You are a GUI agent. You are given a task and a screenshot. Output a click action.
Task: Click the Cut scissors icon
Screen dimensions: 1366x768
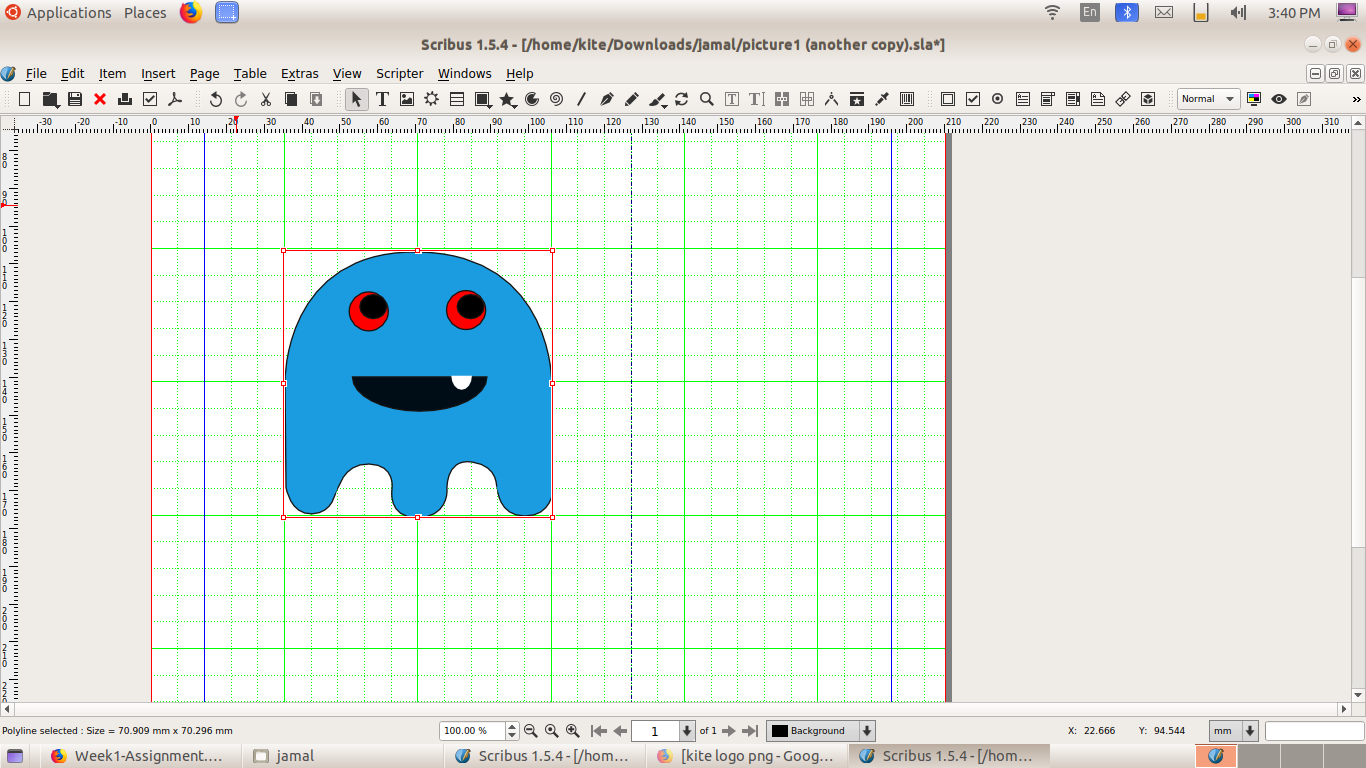266,99
